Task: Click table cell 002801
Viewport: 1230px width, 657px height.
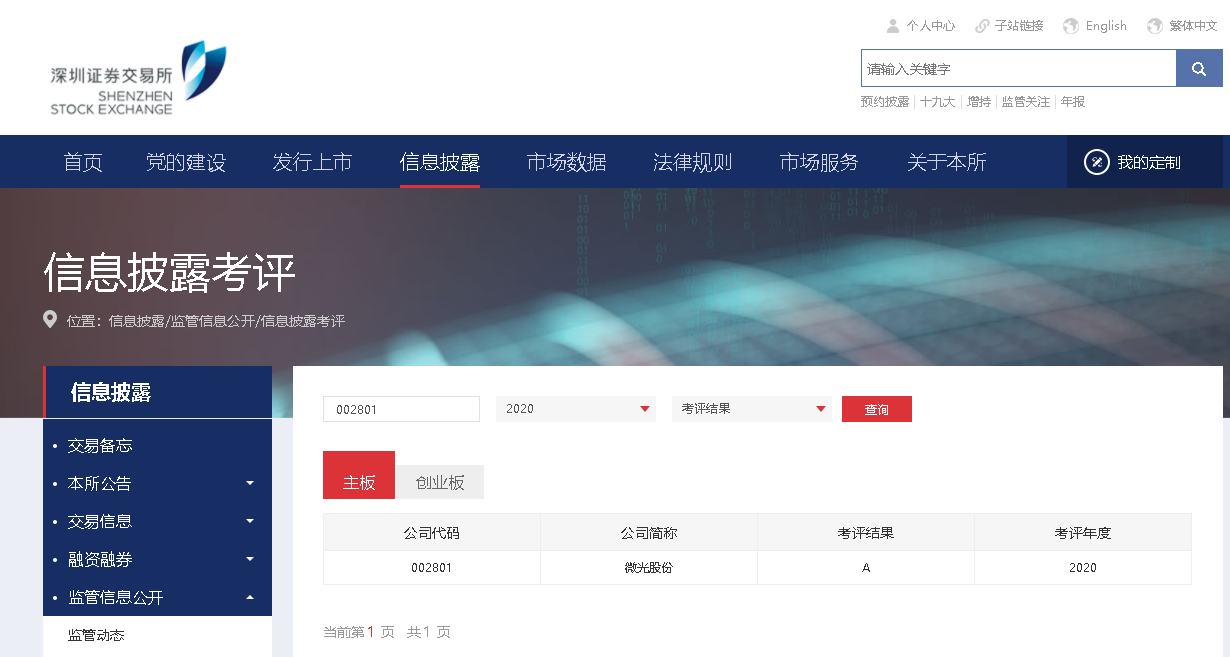Action: click(432, 567)
